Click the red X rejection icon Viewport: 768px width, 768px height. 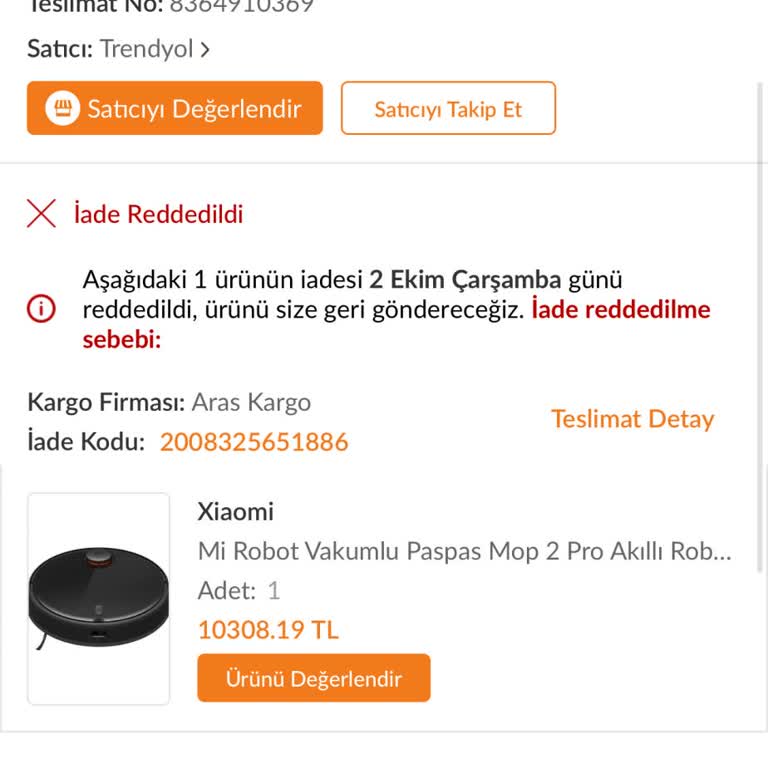click(x=41, y=213)
